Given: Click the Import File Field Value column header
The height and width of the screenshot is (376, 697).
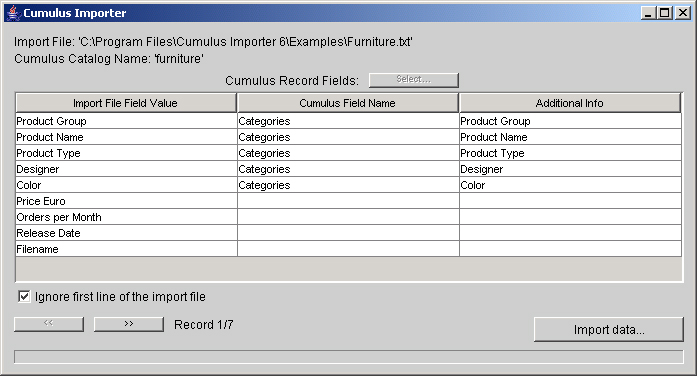Looking at the screenshot, I should 126,103.
